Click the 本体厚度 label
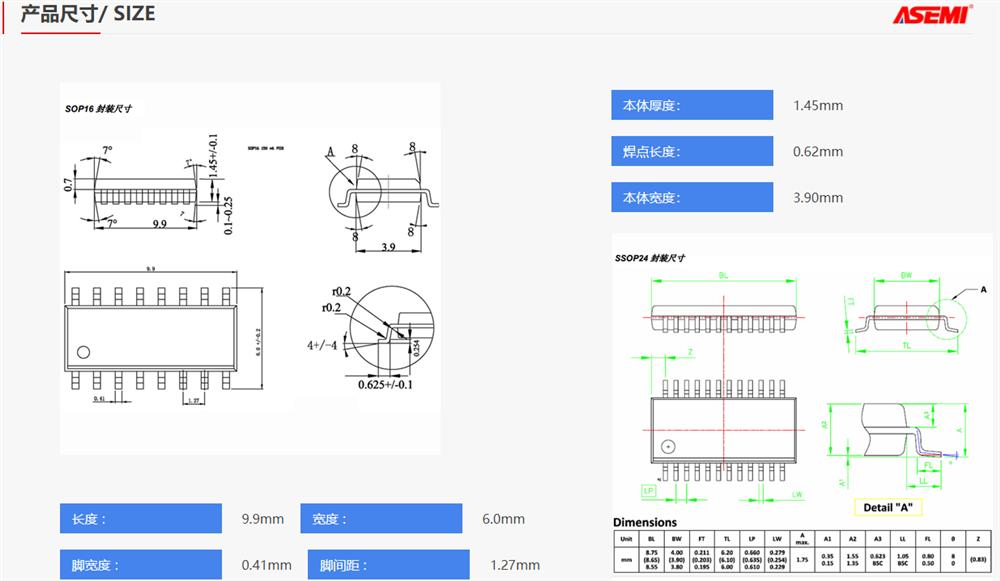Viewport: 1000px width, 581px height. pyautogui.click(x=692, y=105)
